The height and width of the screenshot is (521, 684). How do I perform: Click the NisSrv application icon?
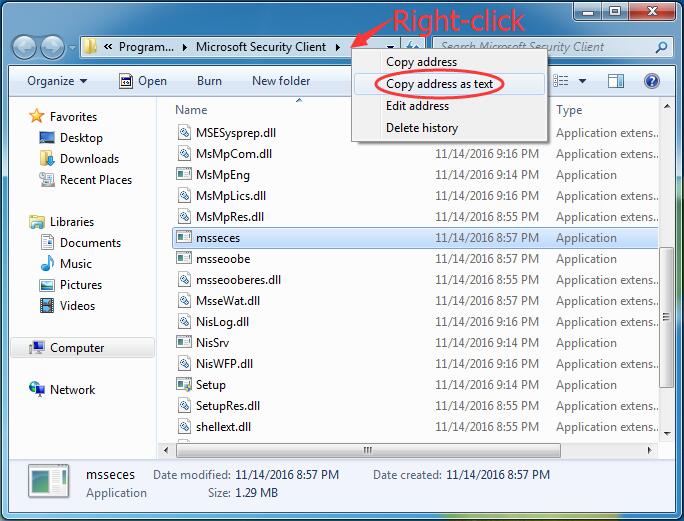(184, 343)
